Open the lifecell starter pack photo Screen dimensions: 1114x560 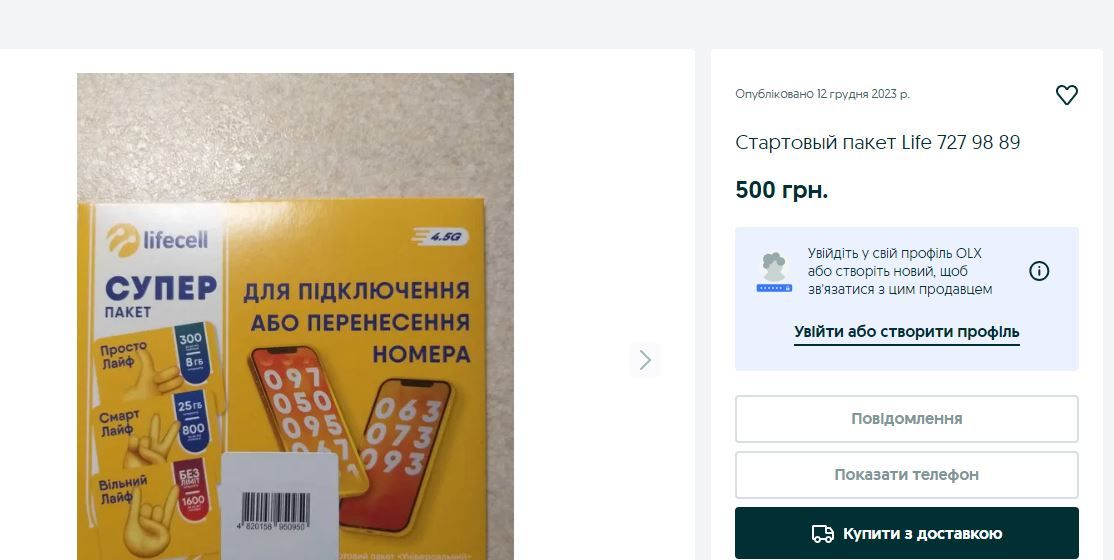[x=295, y=316]
